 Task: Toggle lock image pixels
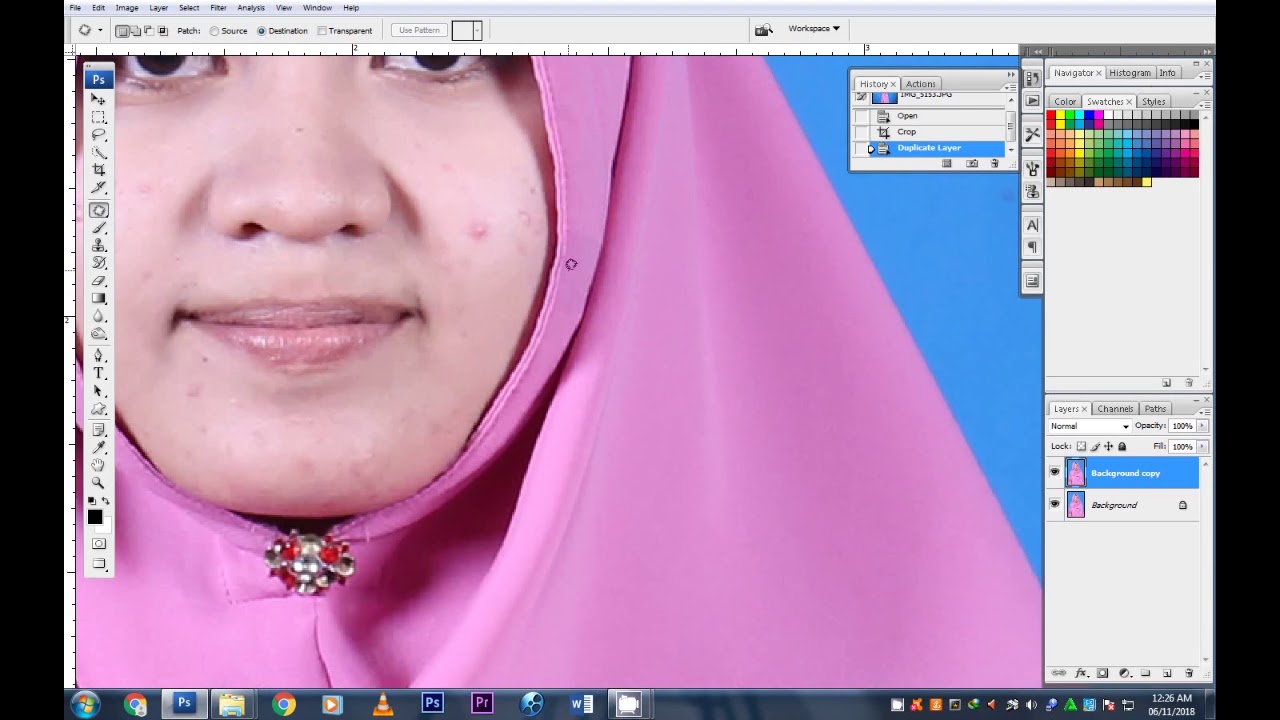click(1095, 447)
